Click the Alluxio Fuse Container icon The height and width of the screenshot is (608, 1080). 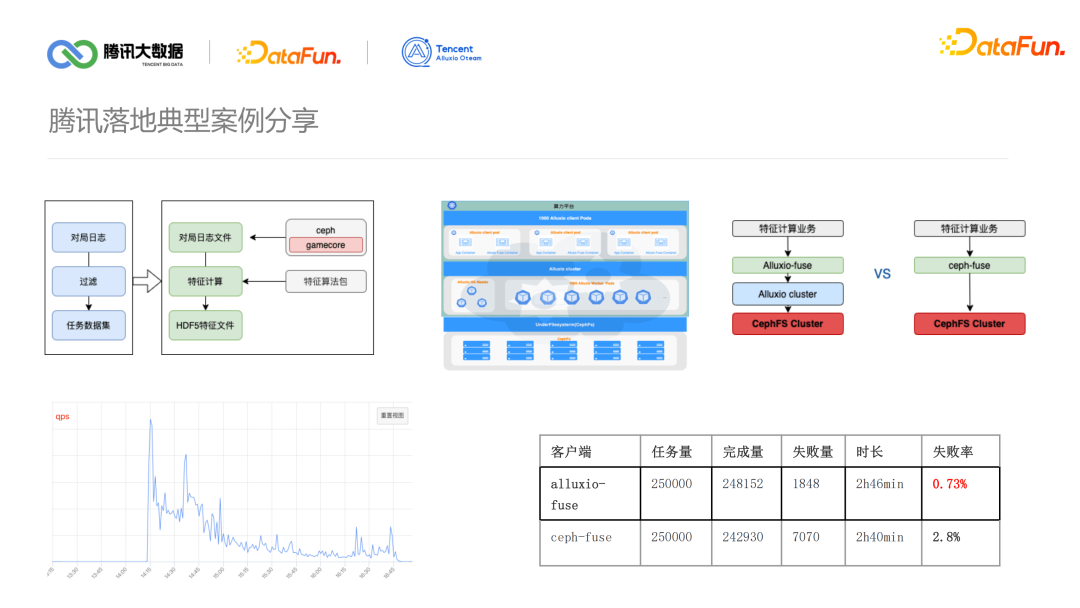pyautogui.click(x=503, y=241)
